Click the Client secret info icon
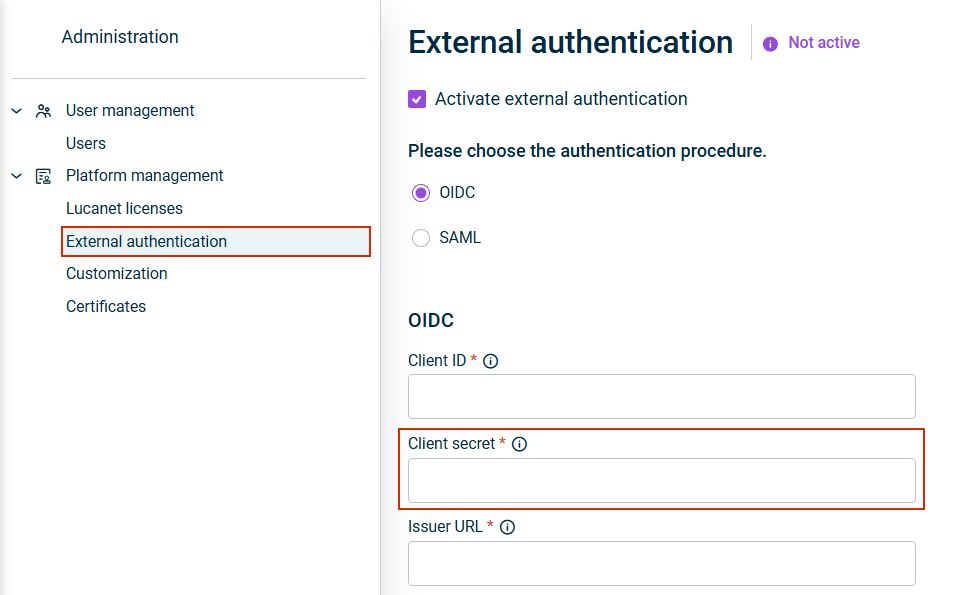The image size is (960, 595). pyautogui.click(x=519, y=444)
